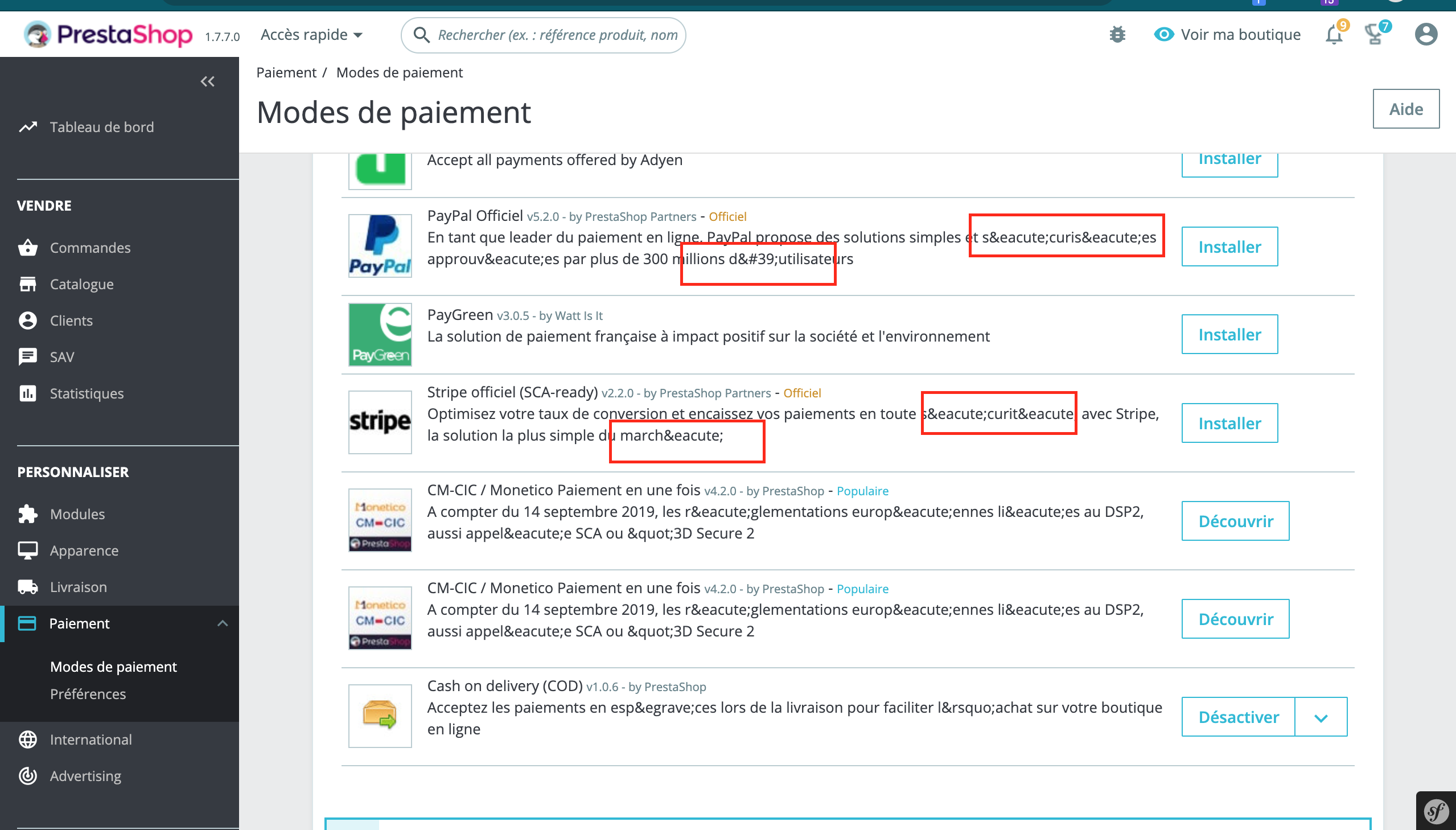Click the Catalogue store icon
1456x830 pixels.
coord(28,284)
